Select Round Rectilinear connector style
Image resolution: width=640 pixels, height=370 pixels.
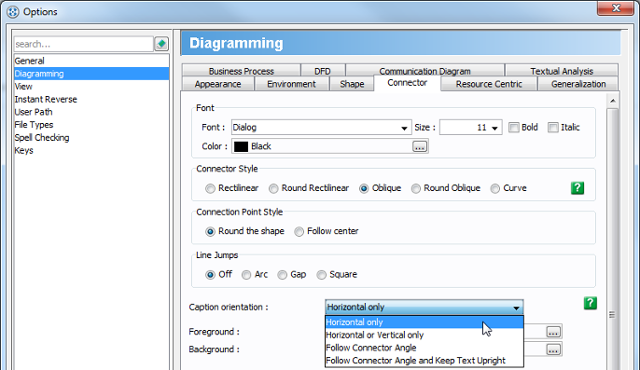click(x=273, y=188)
